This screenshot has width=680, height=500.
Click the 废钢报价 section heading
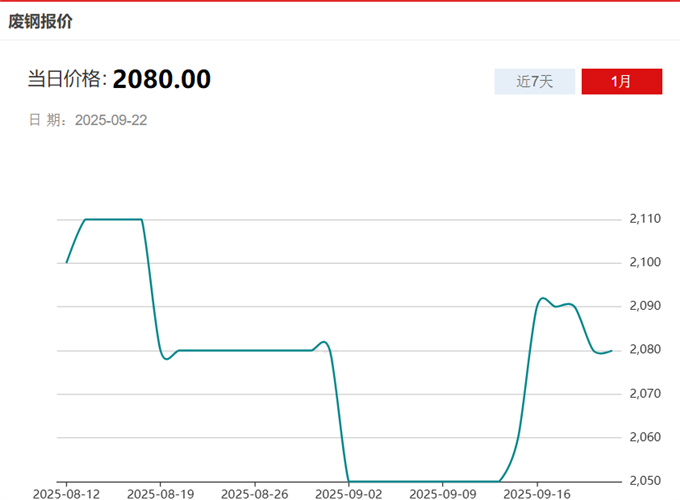[x=40, y=21]
